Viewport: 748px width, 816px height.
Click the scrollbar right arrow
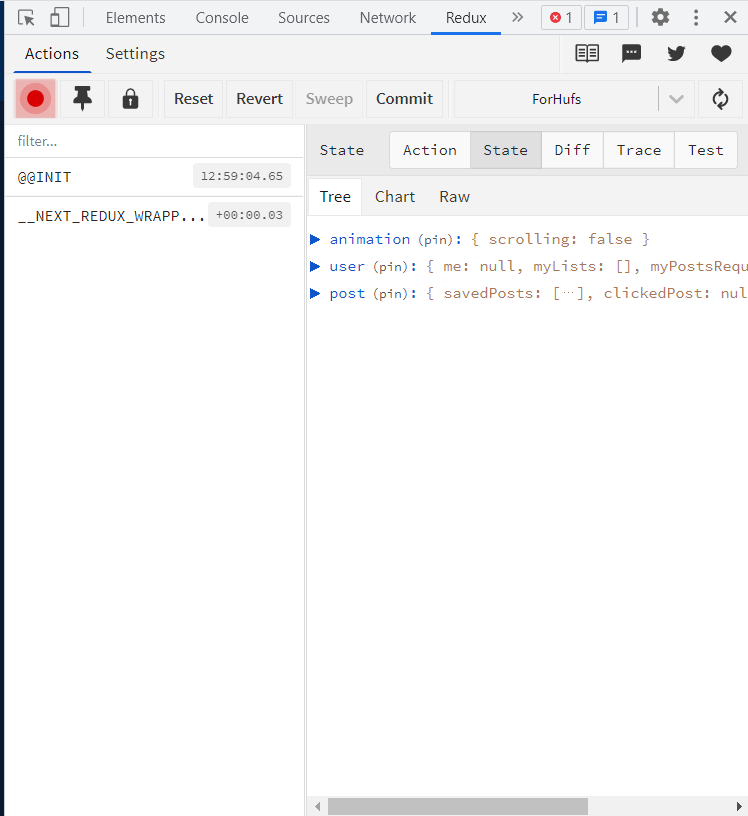(739, 807)
